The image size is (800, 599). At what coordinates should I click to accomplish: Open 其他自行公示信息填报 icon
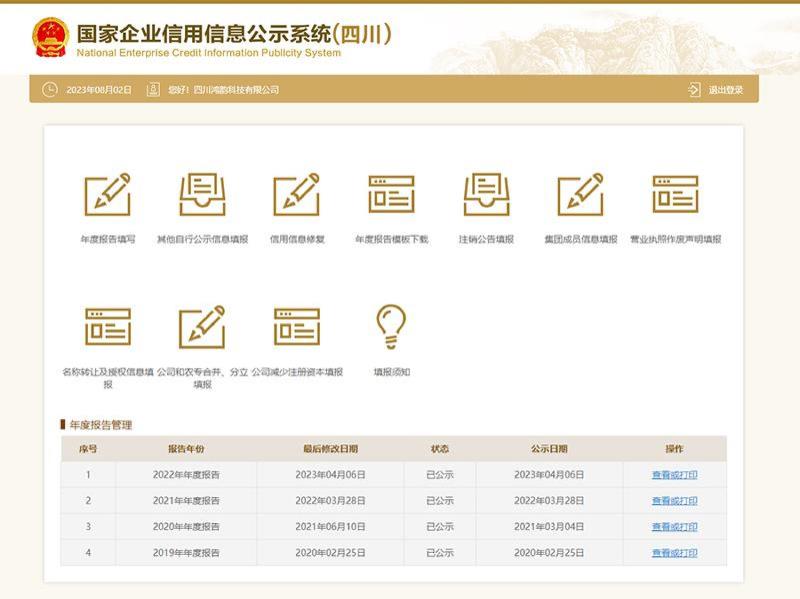point(202,195)
